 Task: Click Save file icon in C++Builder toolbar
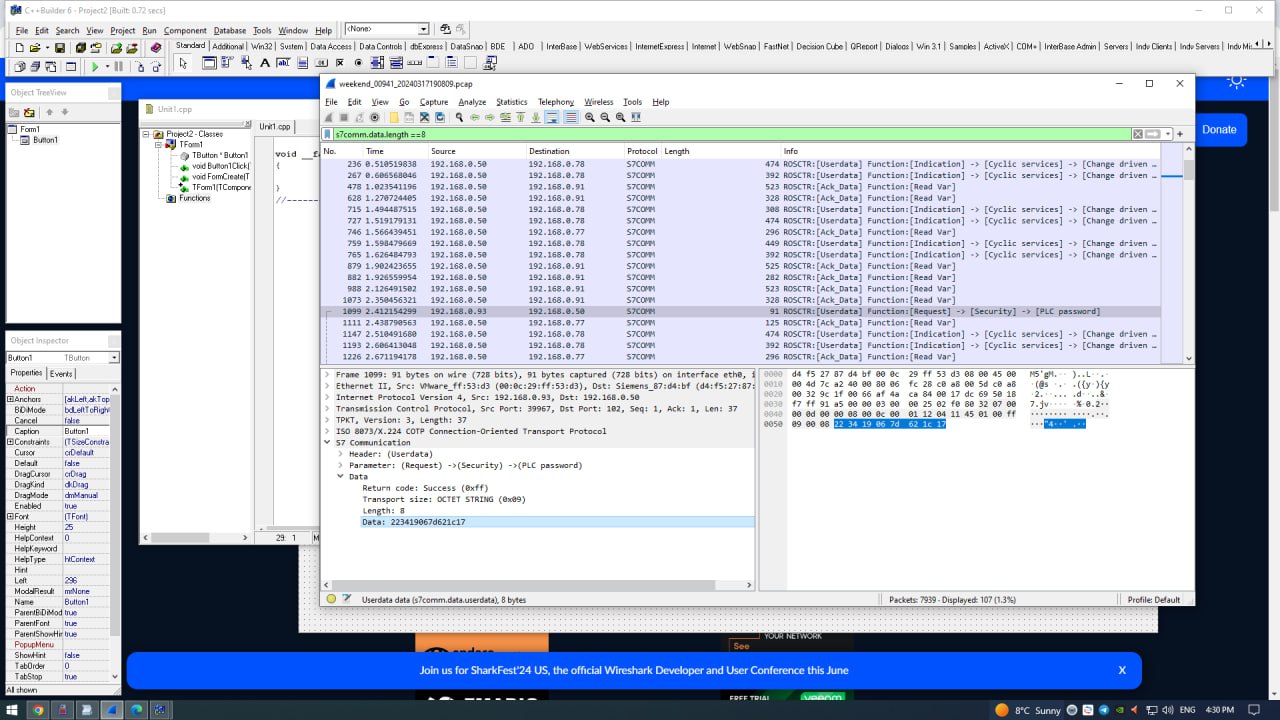[59, 48]
